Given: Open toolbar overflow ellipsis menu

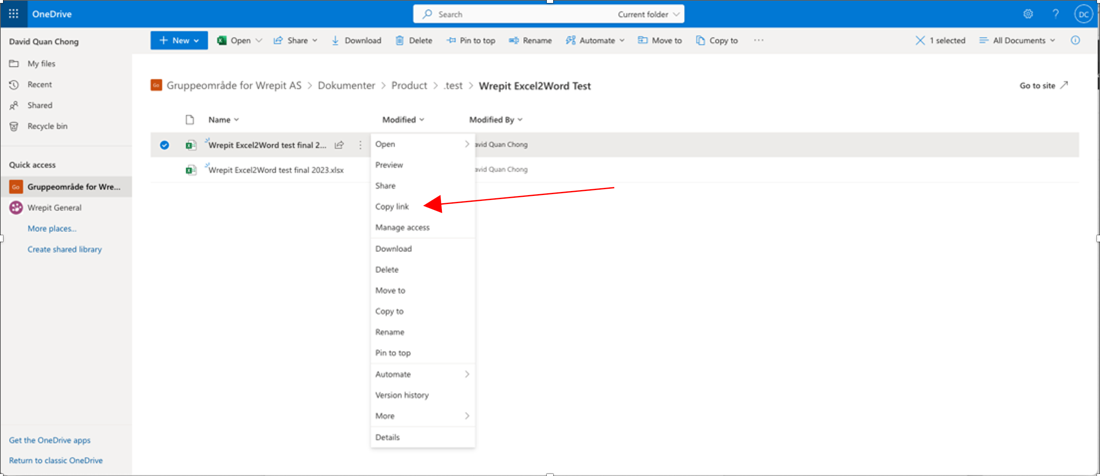Looking at the screenshot, I should 758,41.
